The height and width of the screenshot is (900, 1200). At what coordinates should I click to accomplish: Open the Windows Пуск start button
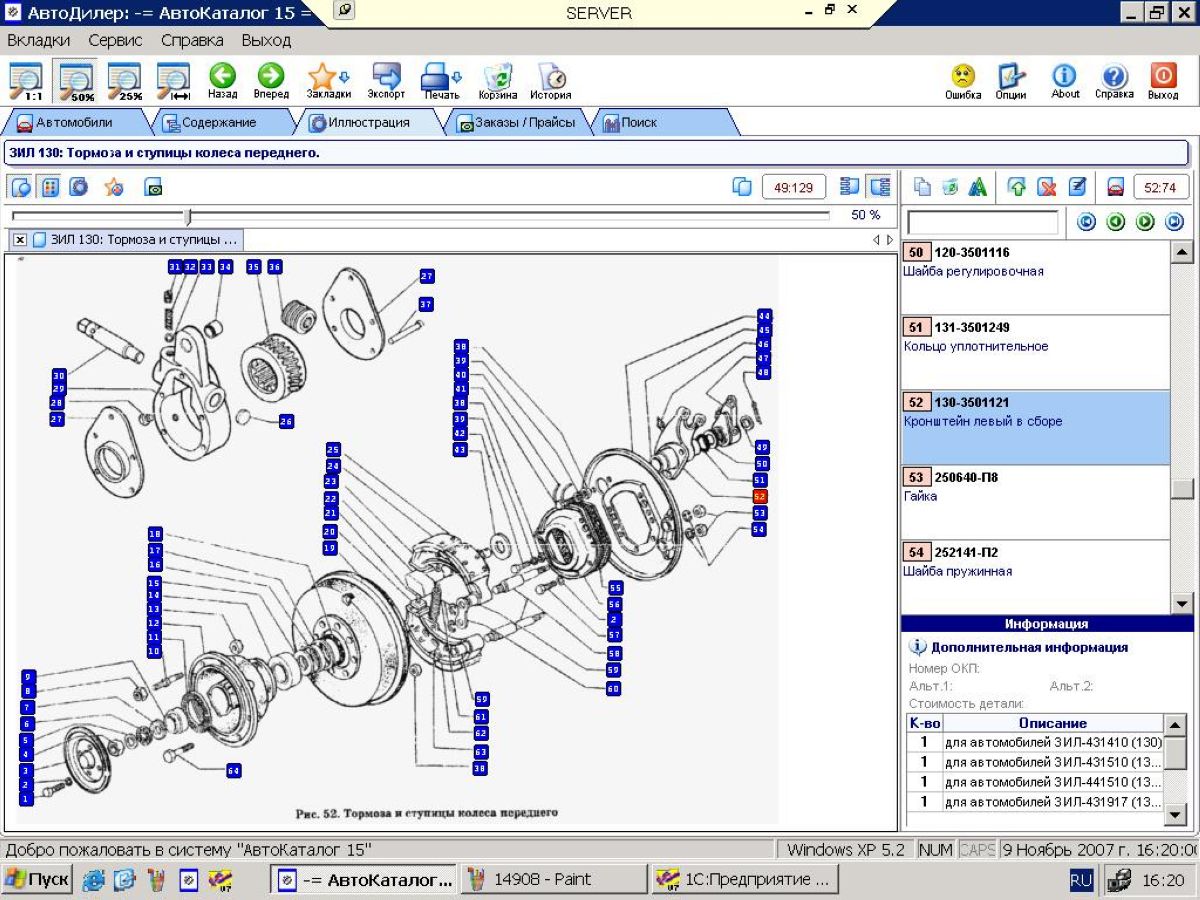(37, 880)
